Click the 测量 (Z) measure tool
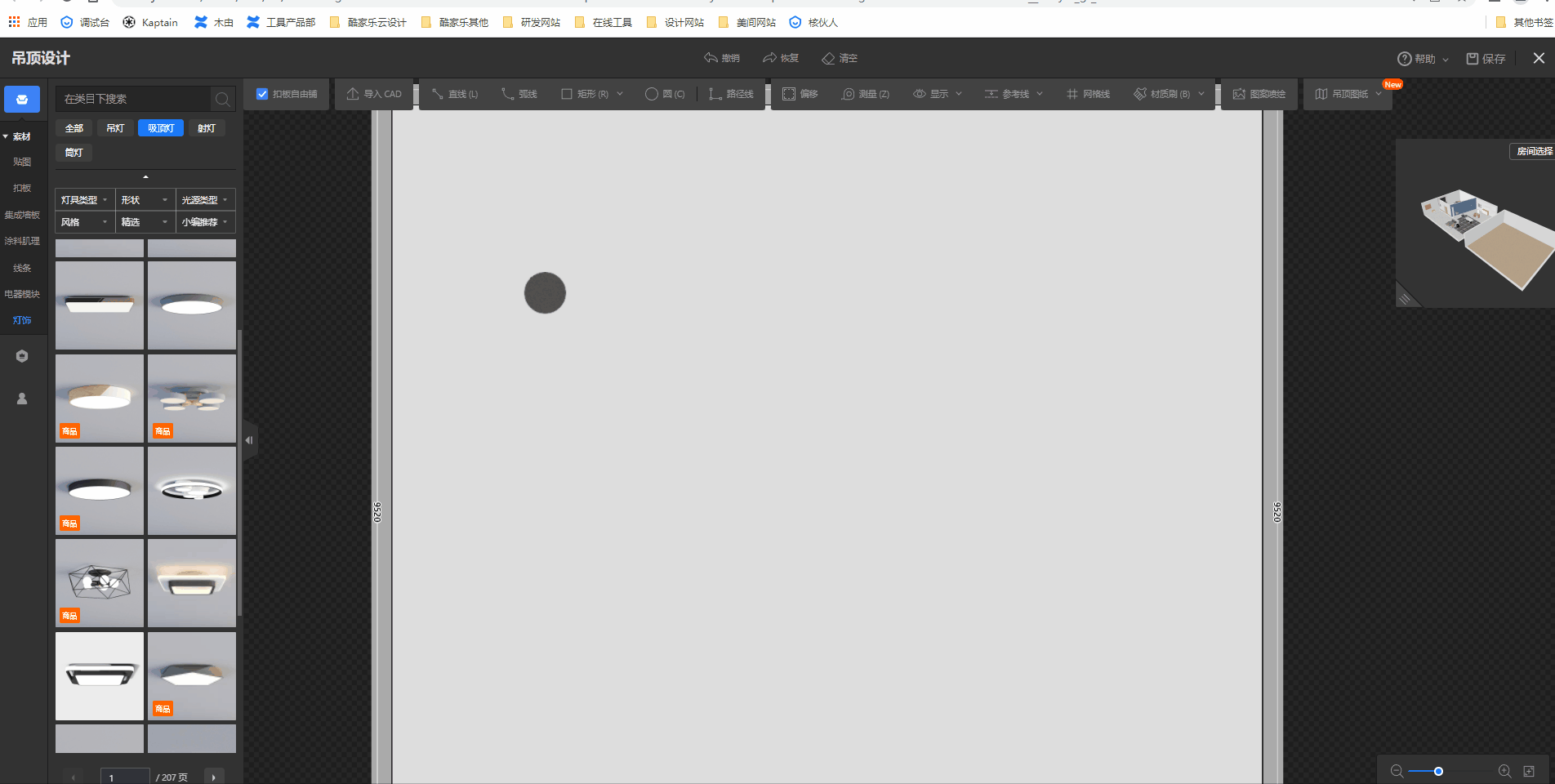 pyautogui.click(x=866, y=94)
